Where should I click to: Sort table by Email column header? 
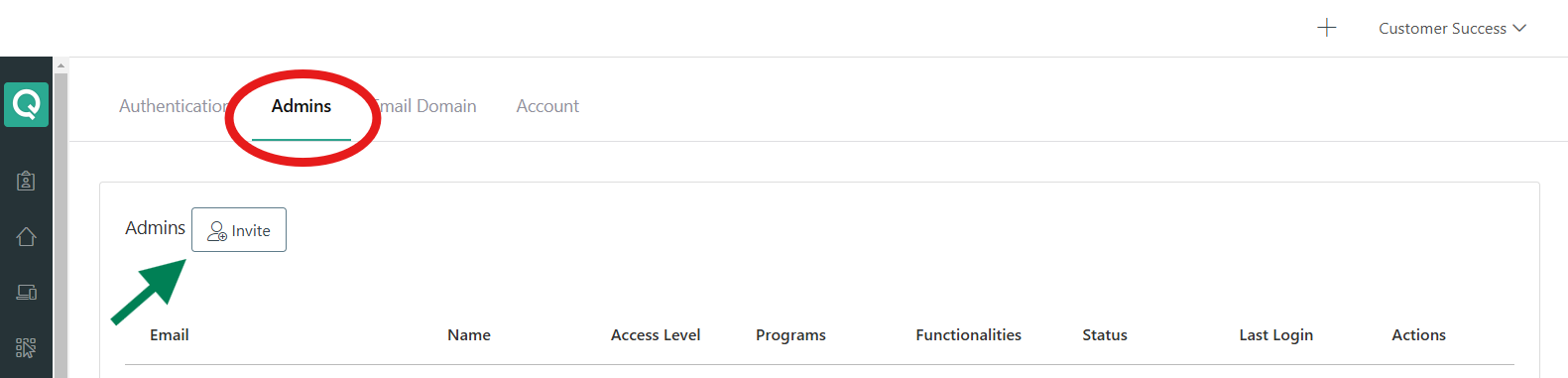170,335
